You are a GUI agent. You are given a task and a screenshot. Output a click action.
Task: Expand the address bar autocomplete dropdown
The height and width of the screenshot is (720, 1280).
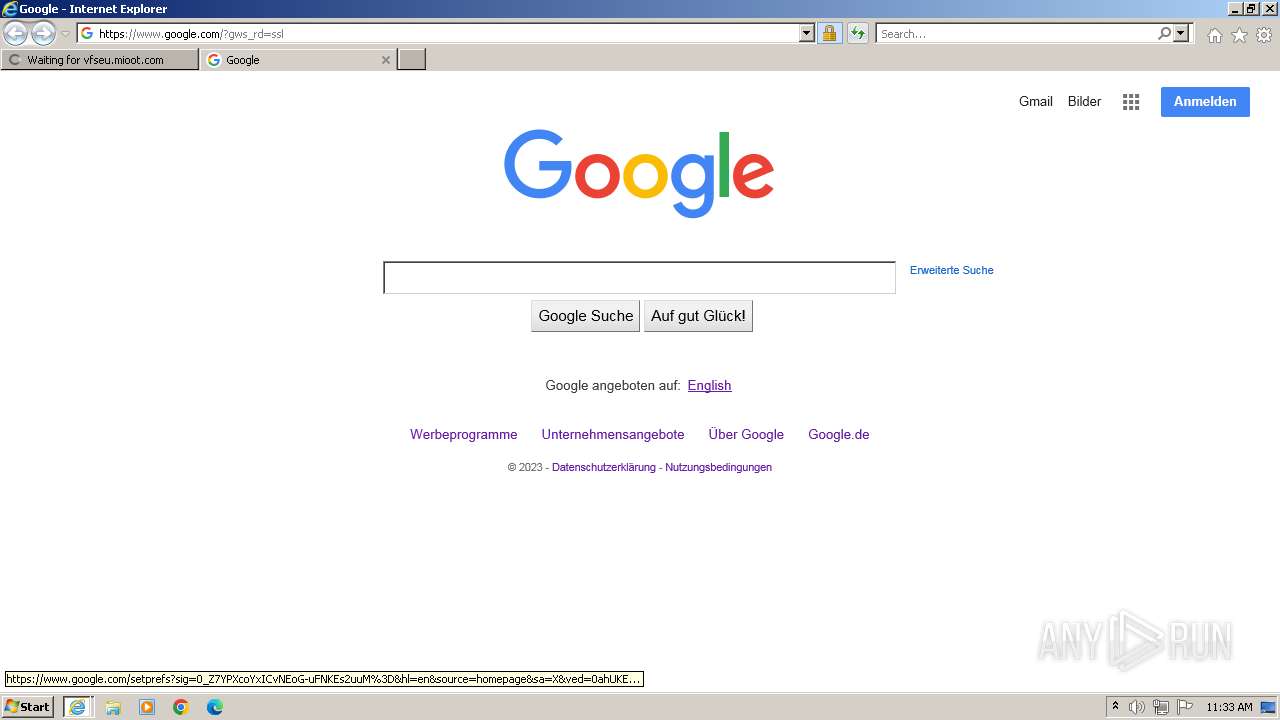(x=807, y=33)
